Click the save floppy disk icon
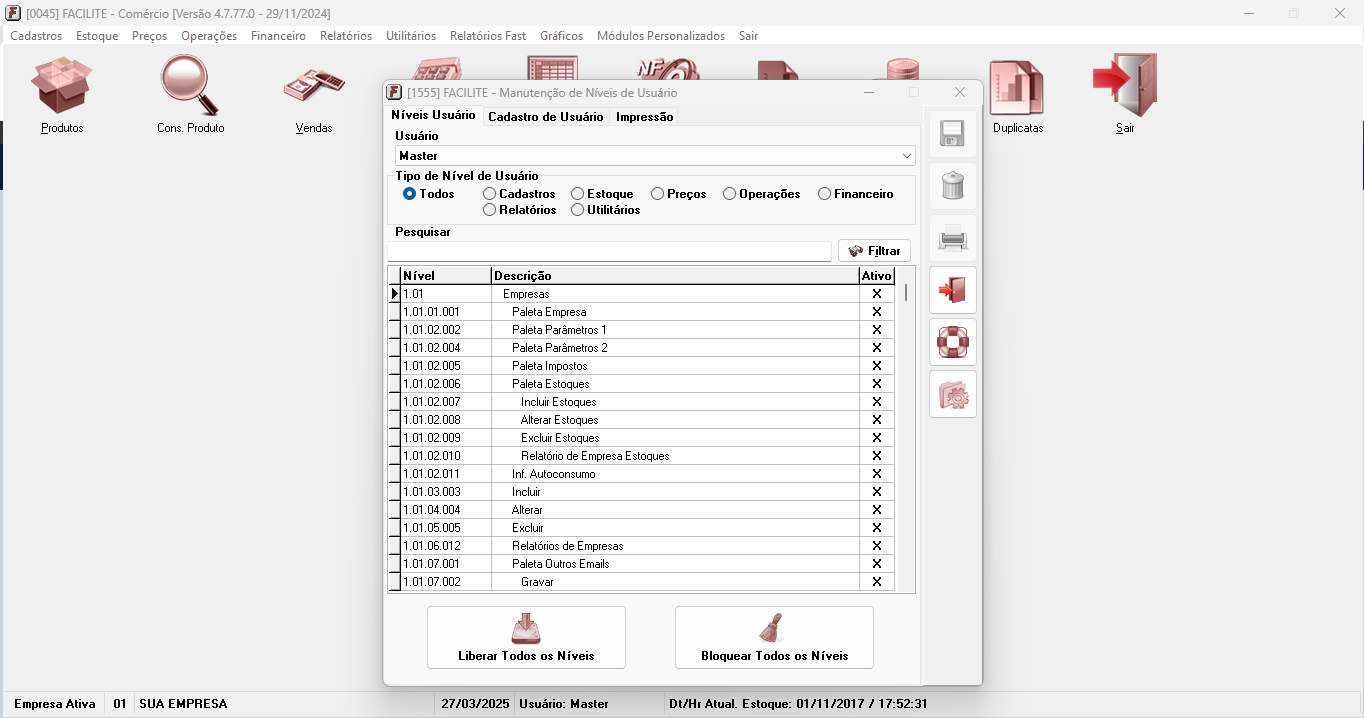The height and width of the screenshot is (718, 1364). [953, 134]
